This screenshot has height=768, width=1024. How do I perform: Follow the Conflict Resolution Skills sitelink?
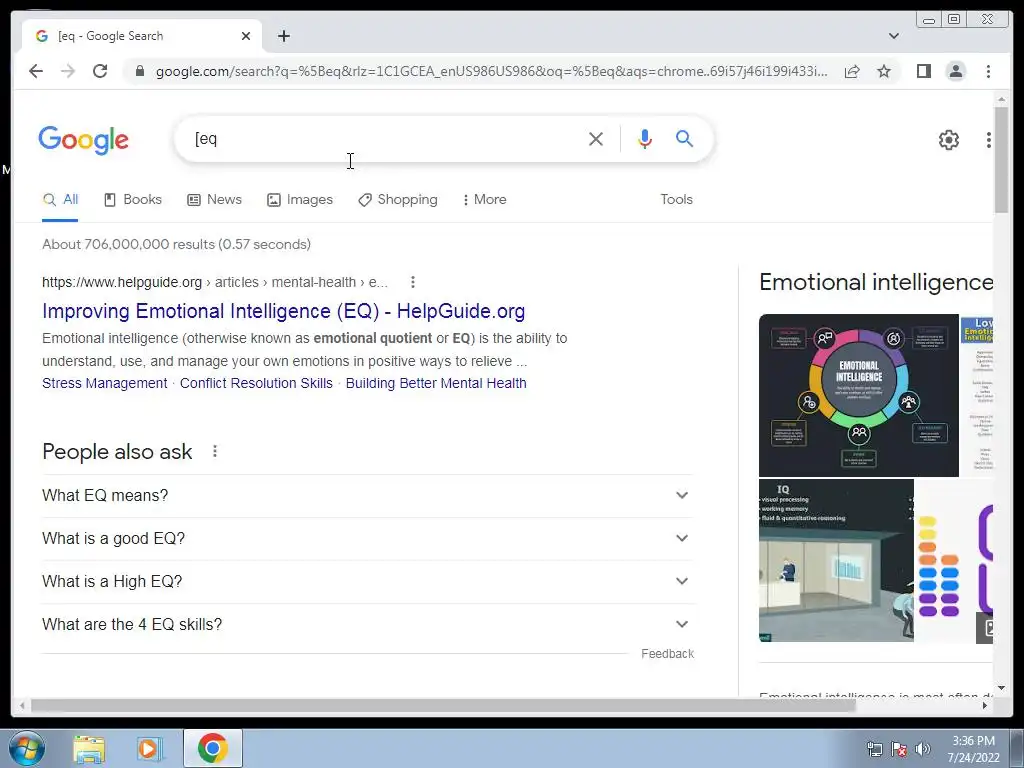point(256,383)
